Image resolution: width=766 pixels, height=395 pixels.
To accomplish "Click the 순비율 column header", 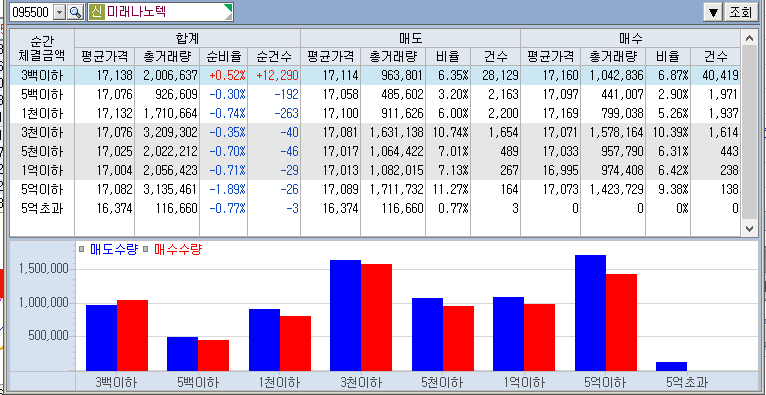I will click(x=223, y=57).
